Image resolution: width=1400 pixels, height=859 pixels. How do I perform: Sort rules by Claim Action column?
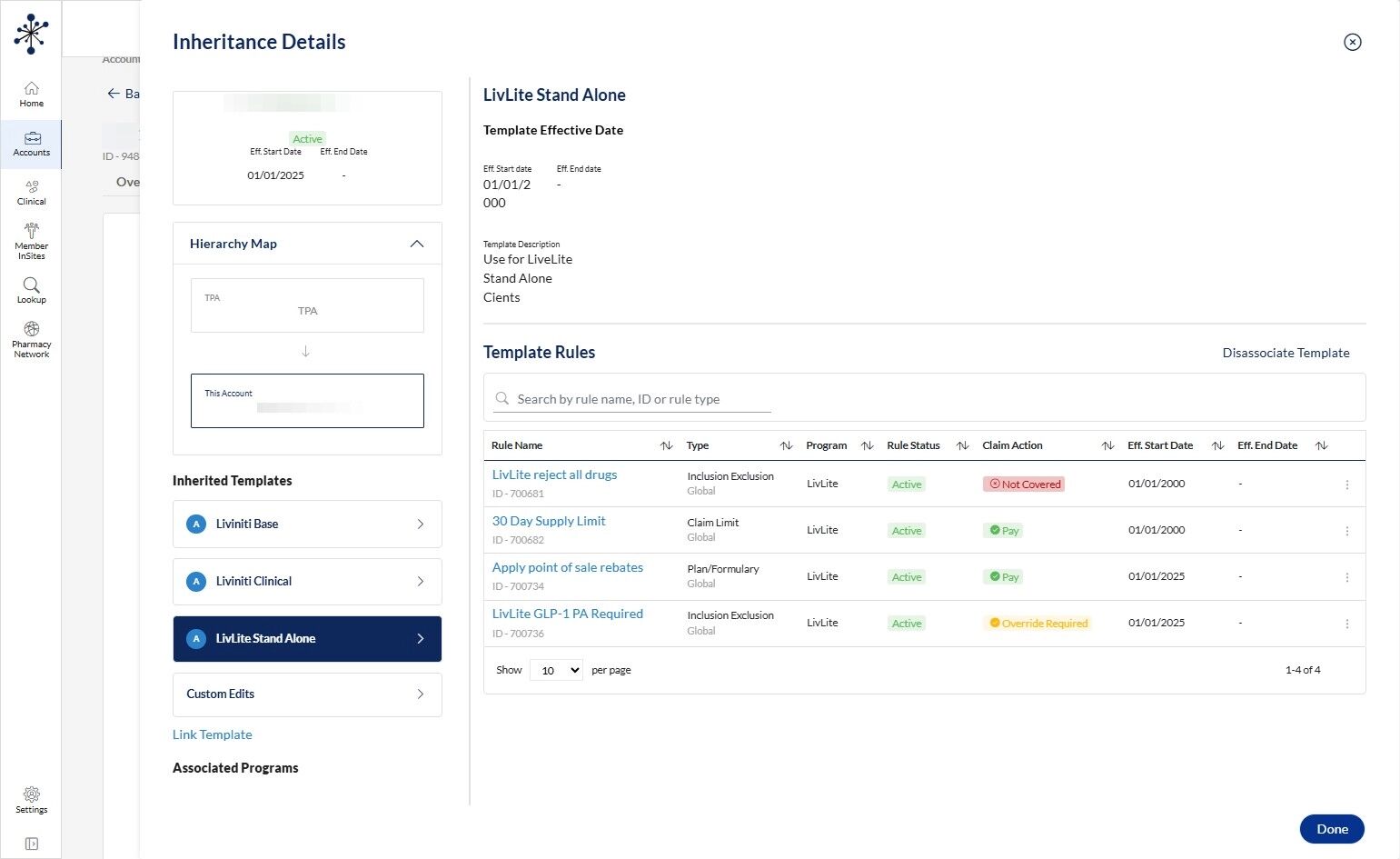coord(1107,445)
